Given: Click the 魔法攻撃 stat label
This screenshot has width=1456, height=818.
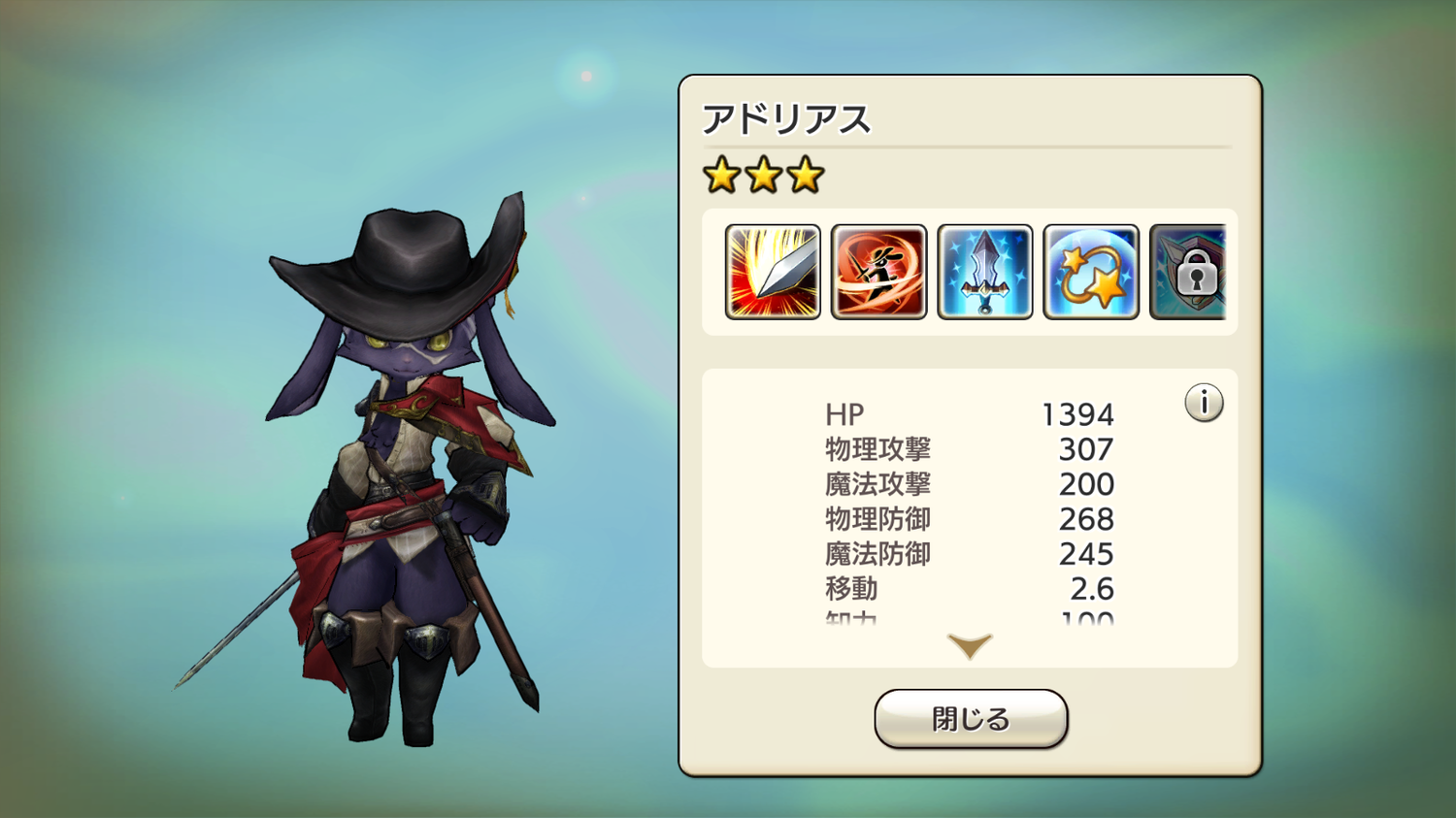Looking at the screenshot, I should coord(877,484).
